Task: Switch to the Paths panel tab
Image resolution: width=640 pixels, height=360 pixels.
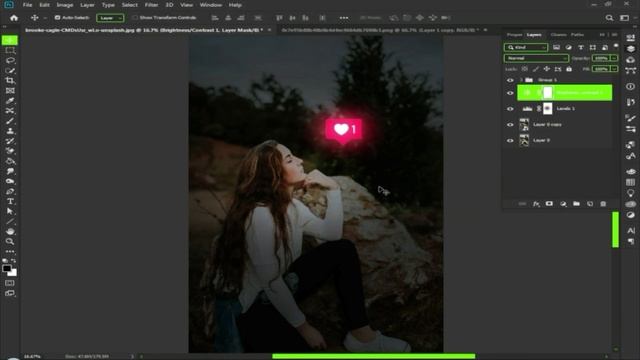Action: click(x=577, y=35)
